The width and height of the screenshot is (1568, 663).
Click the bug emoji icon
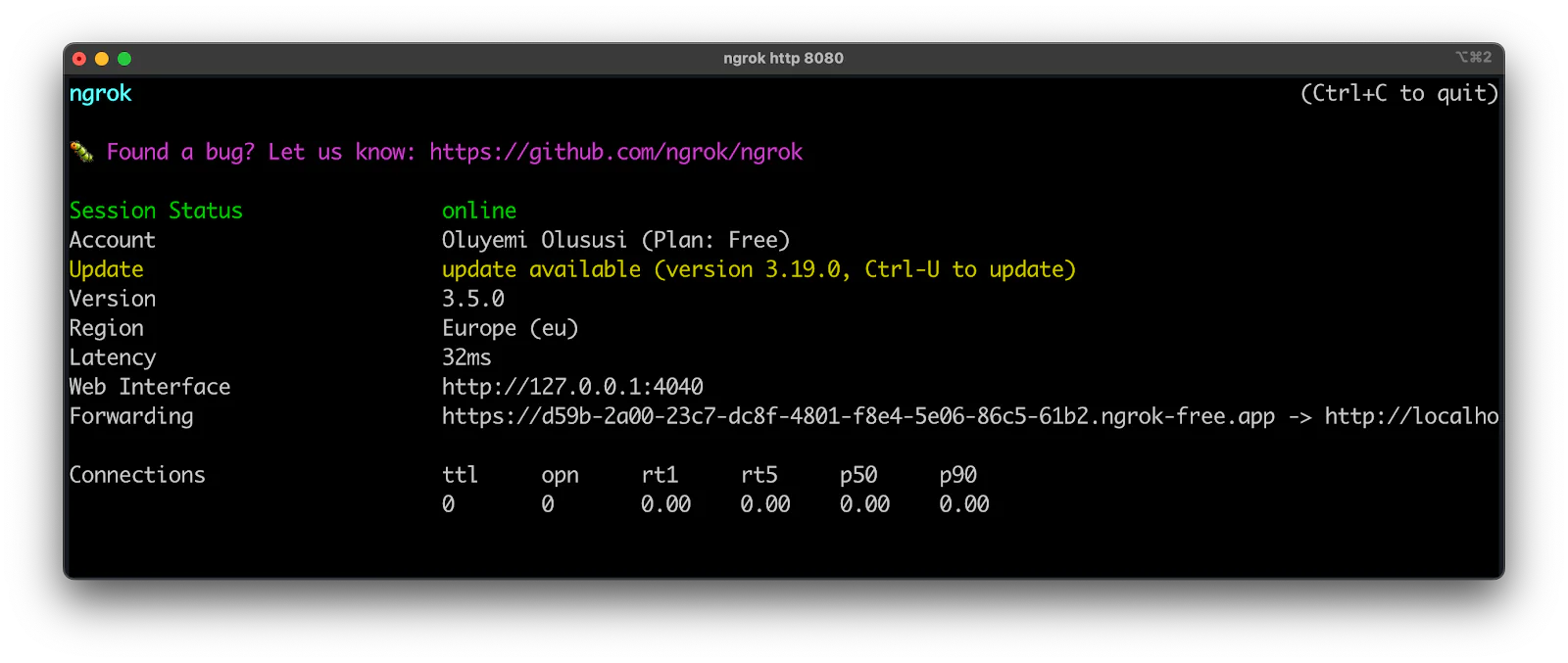click(x=81, y=152)
